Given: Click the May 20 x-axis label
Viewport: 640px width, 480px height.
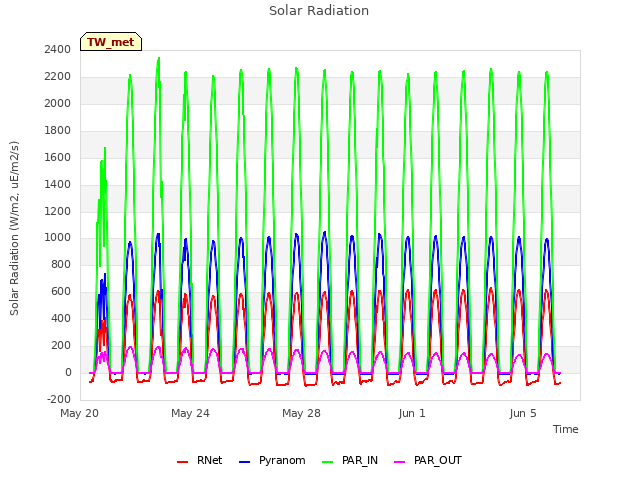Looking at the screenshot, I should coord(80,413).
